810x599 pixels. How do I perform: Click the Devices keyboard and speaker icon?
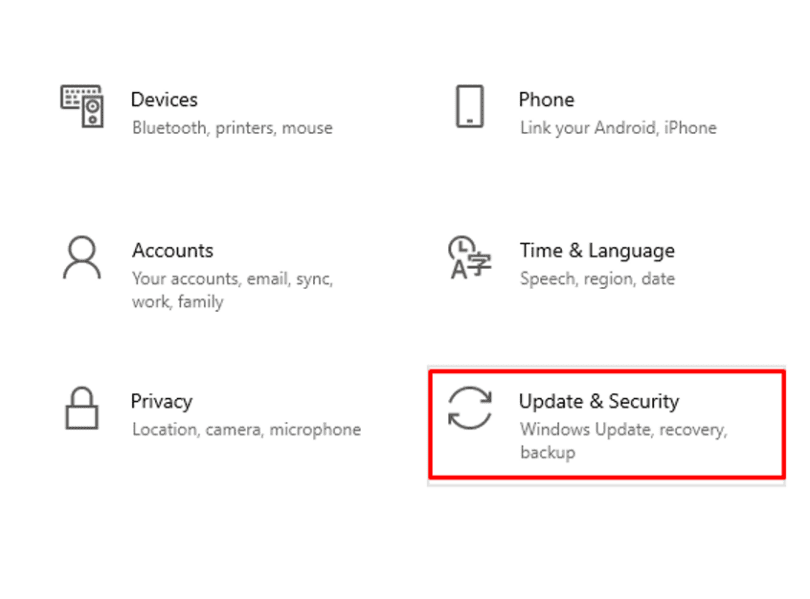click(82, 106)
